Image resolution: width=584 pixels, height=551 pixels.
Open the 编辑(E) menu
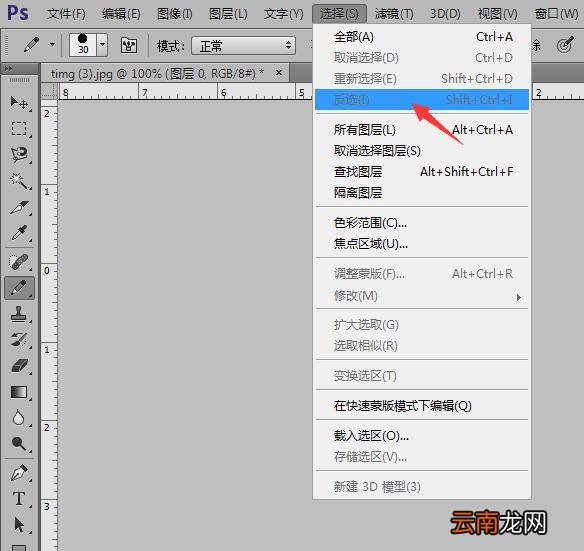coord(121,14)
